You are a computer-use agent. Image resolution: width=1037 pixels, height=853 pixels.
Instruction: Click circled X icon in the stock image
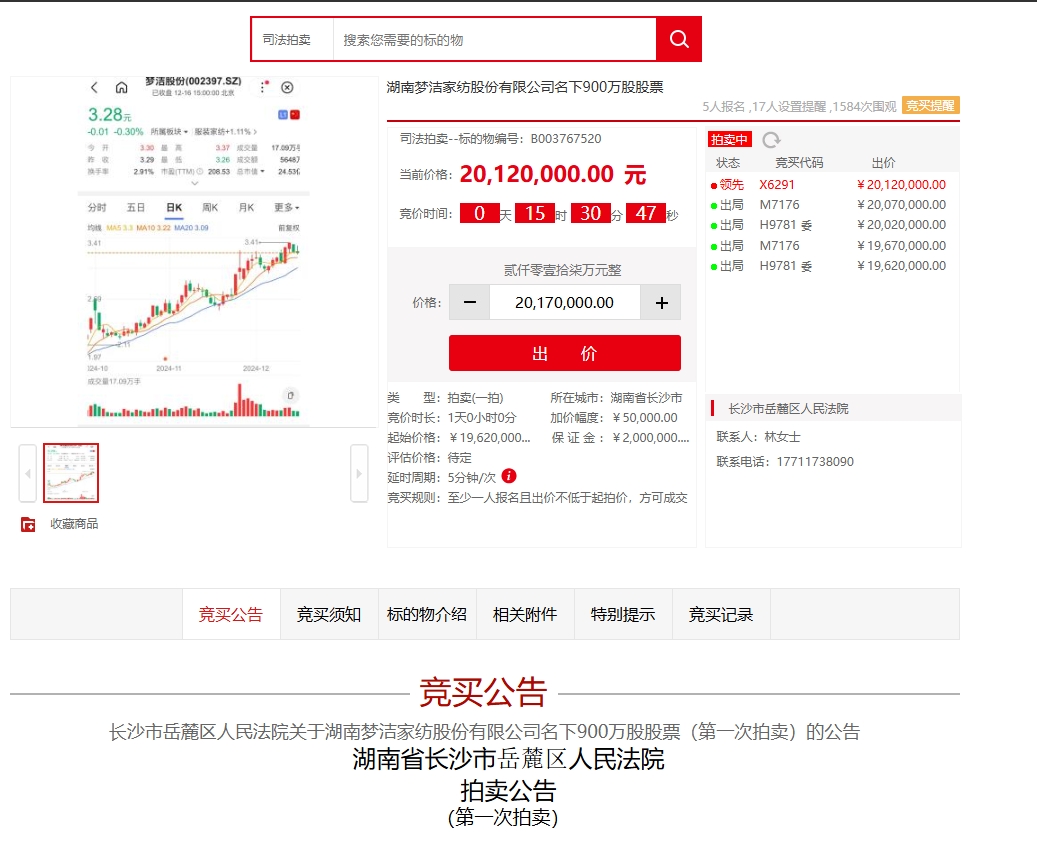click(x=287, y=87)
